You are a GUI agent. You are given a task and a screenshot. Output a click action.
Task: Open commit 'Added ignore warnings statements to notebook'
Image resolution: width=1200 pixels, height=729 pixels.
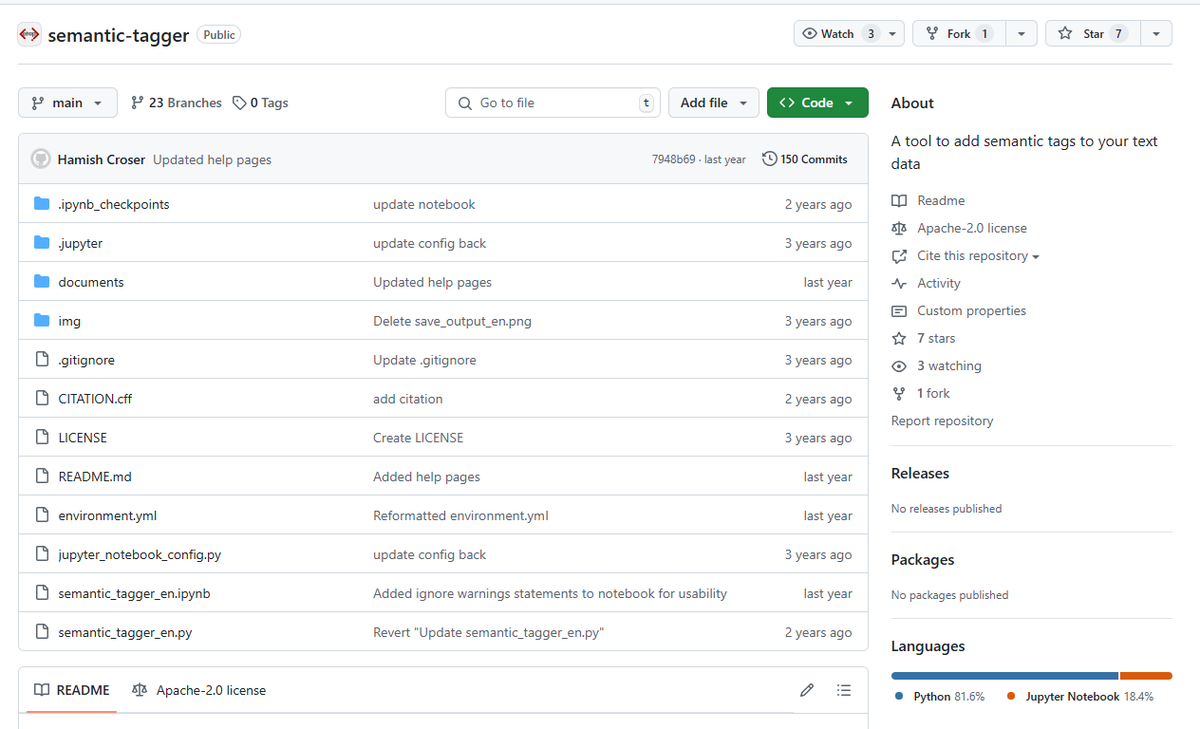click(x=550, y=593)
